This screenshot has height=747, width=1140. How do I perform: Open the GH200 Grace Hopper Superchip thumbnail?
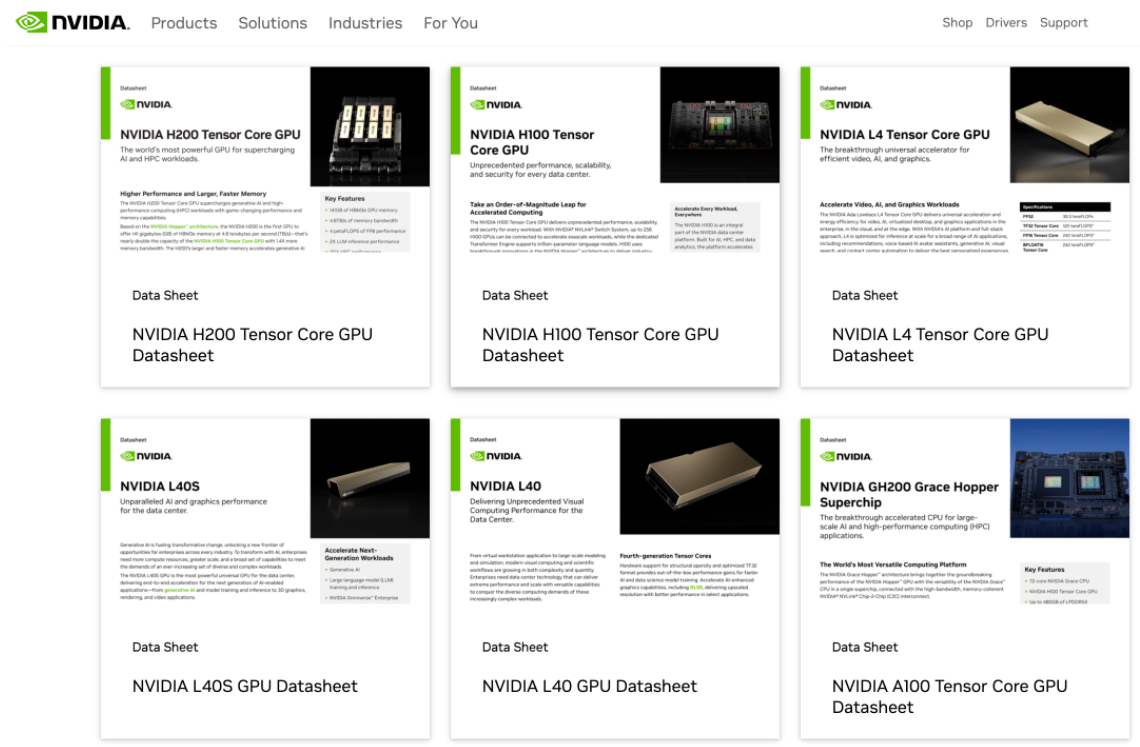point(965,512)
